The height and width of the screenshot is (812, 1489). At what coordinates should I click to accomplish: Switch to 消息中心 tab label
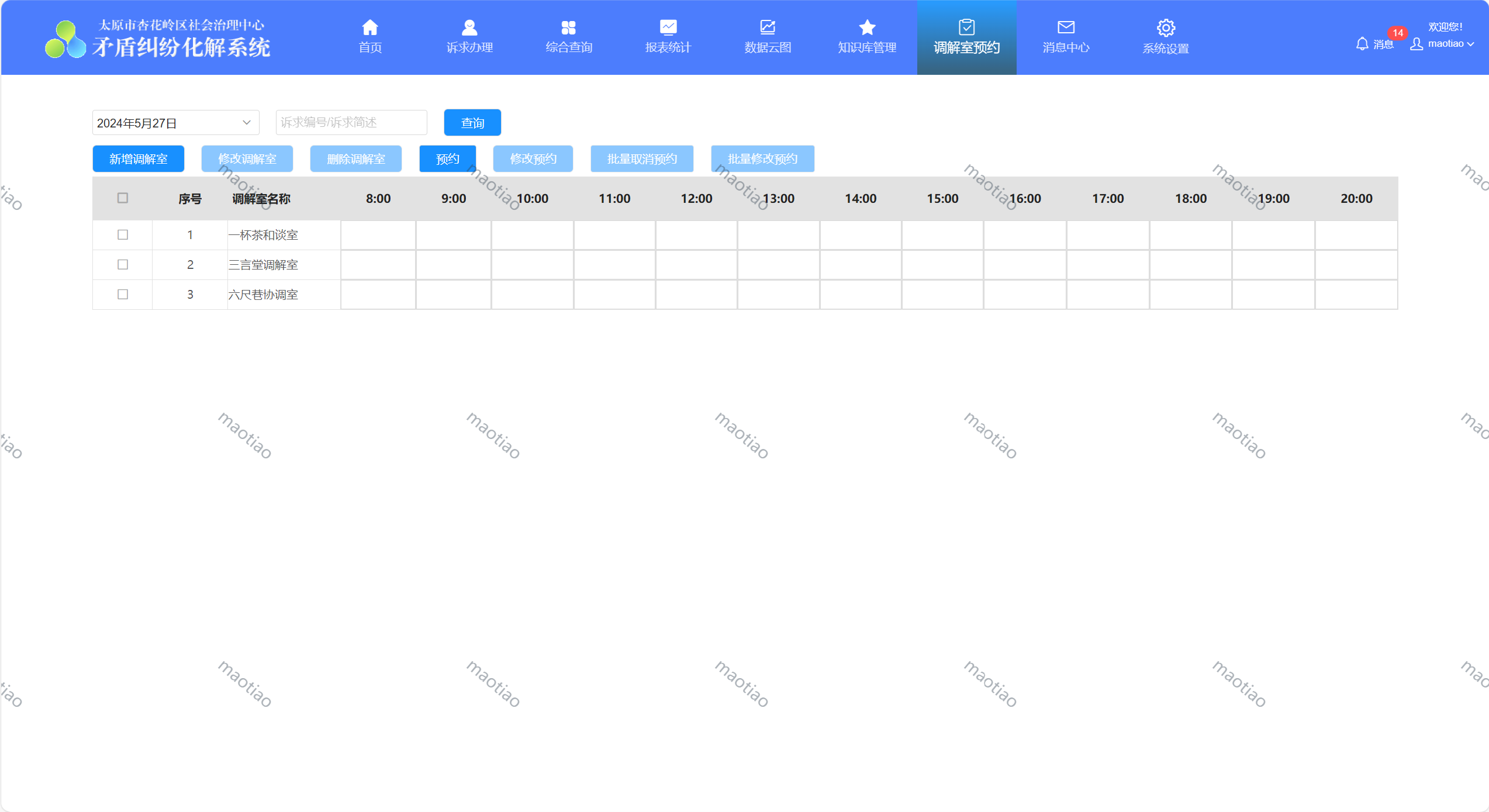coord(1066,47)
